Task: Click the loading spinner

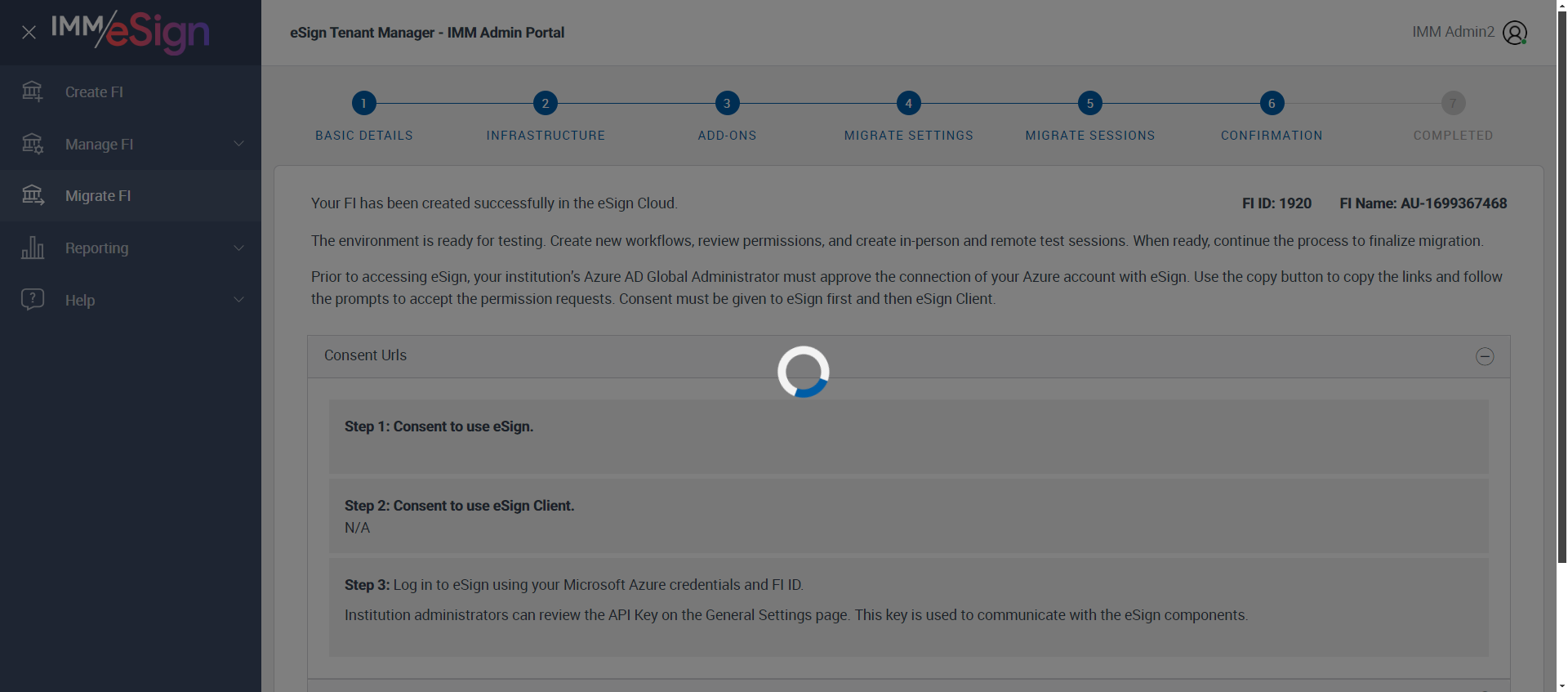Action: pos(804,372)
